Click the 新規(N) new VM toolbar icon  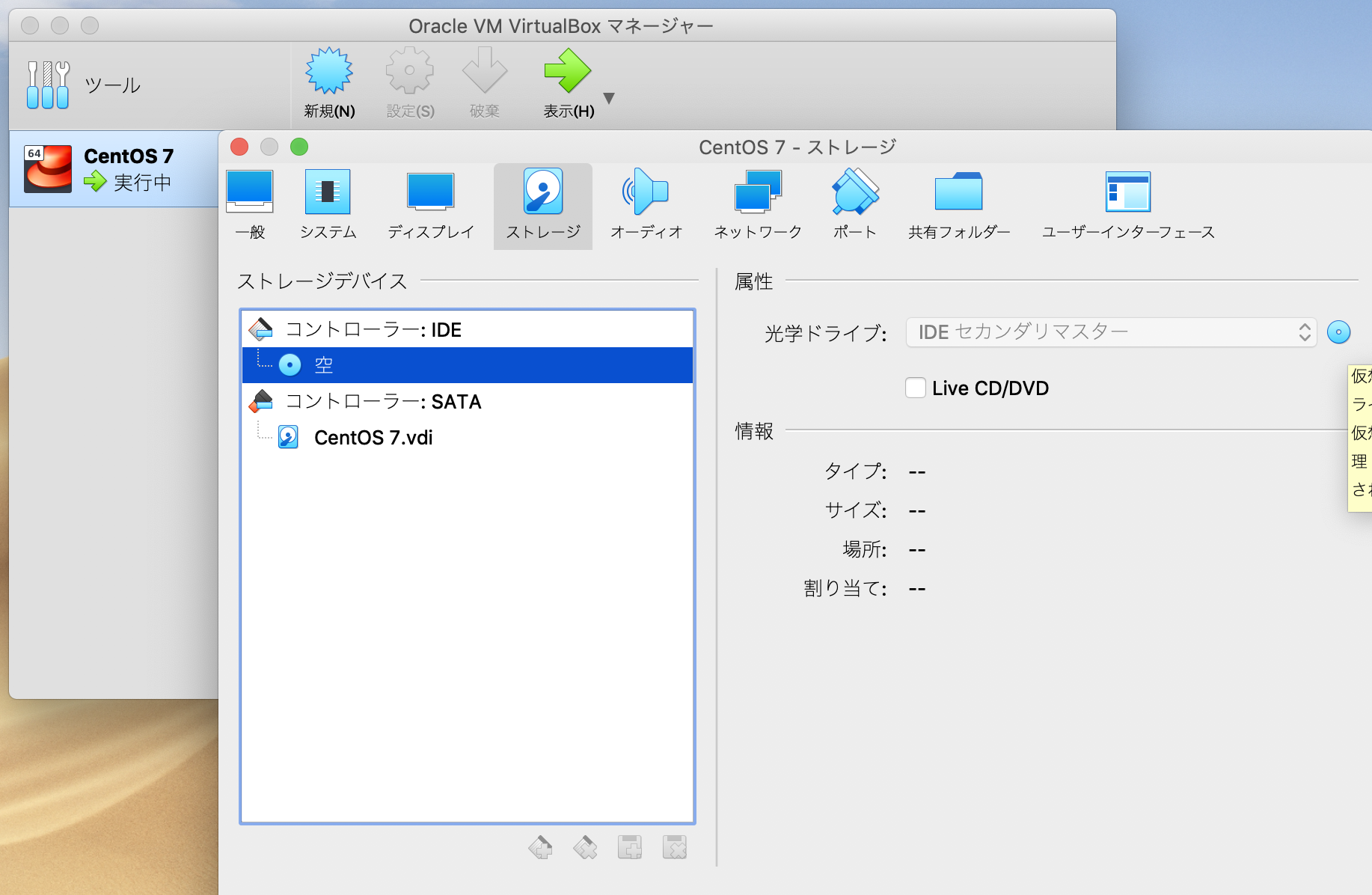(329, 70)
